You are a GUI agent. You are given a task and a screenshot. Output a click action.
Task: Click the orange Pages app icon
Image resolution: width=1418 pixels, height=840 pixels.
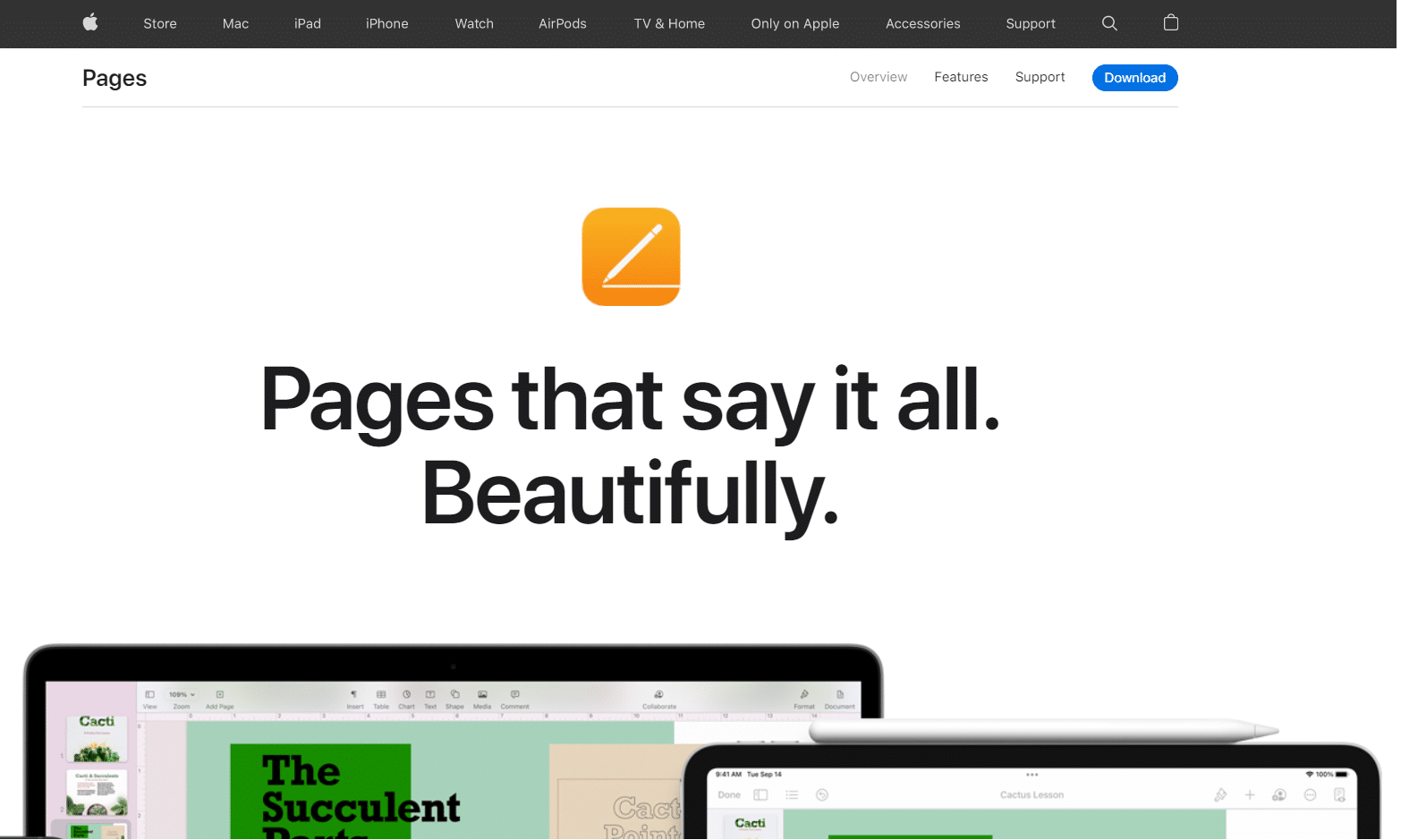[x=631, y=257]
